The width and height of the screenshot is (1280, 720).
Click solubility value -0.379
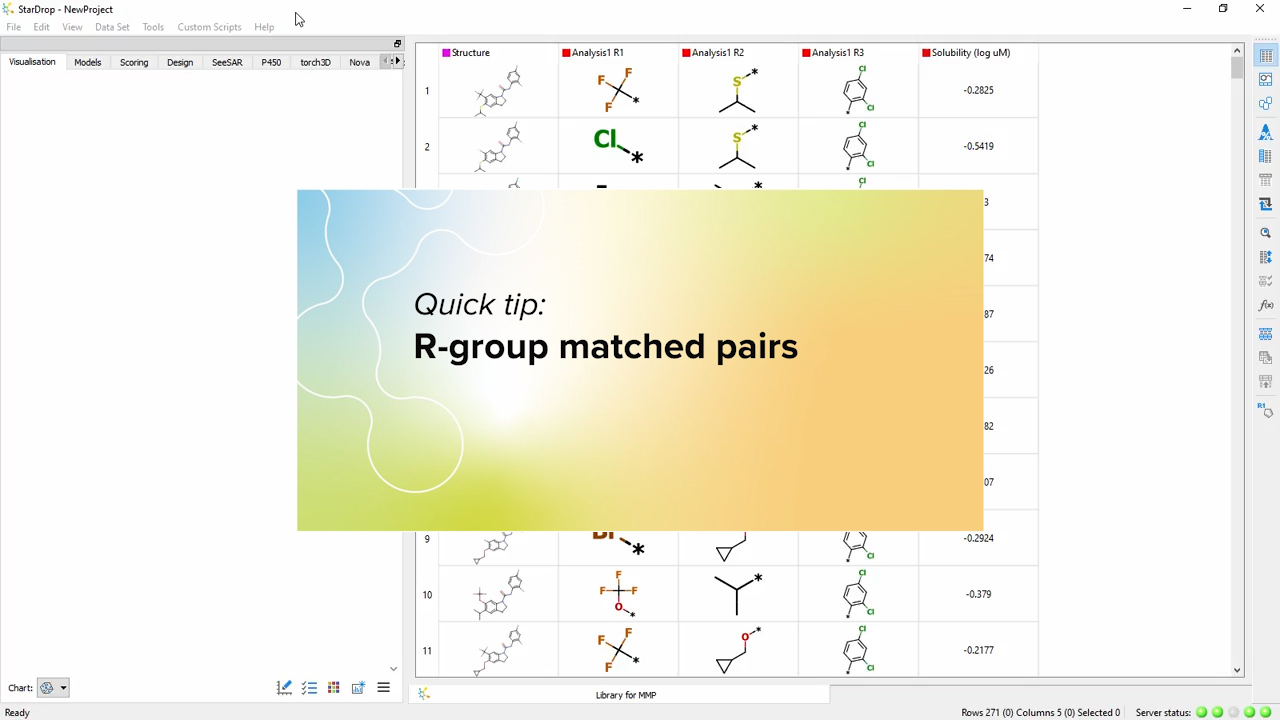[978, 594]
